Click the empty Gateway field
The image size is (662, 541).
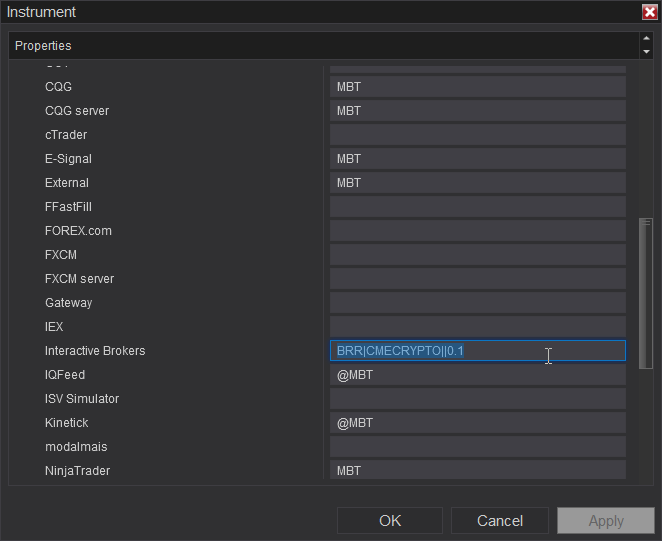[x=478, y=303]
